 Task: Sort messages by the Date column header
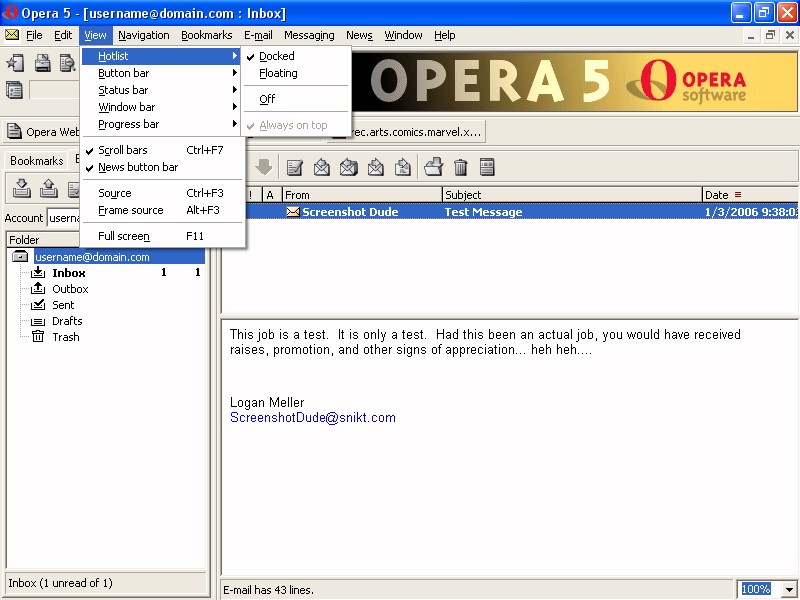click(749, 195)
